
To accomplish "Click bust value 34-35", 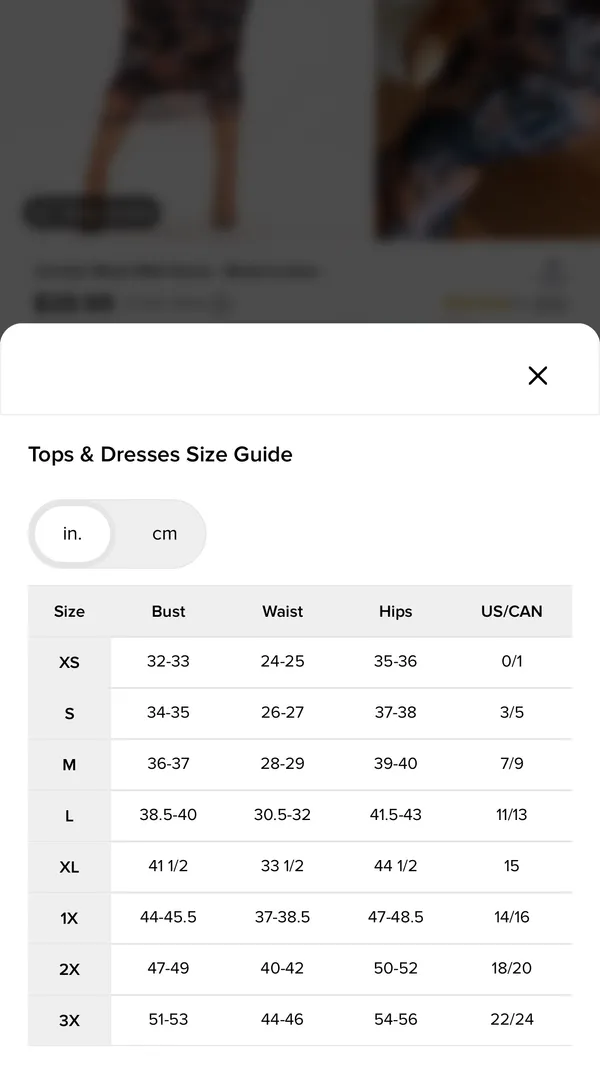I will tap(168, 712).
